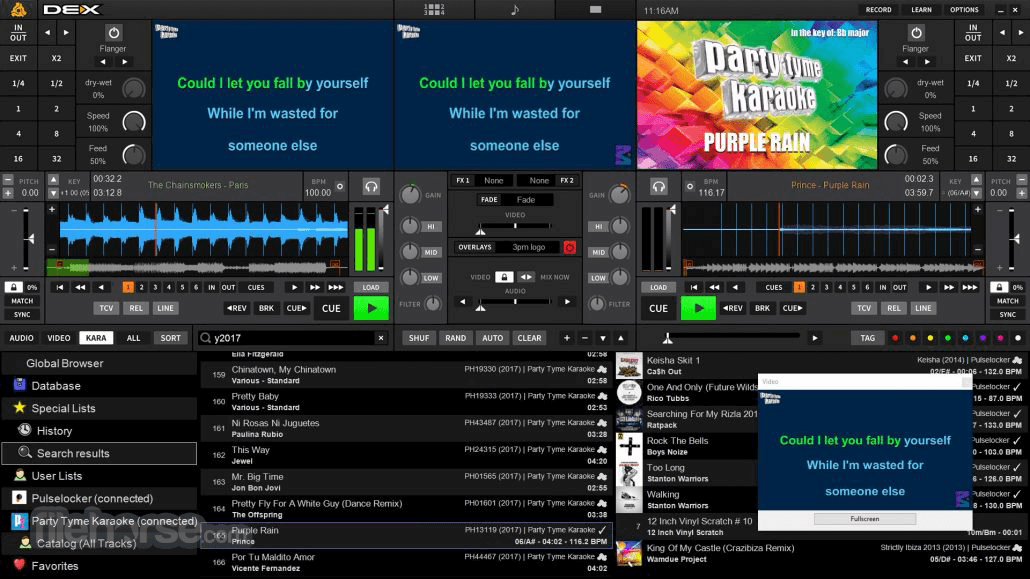This screenshot has width=1030, height=579.
Task: Toggle right deck SYNC
Action: 1008,315
